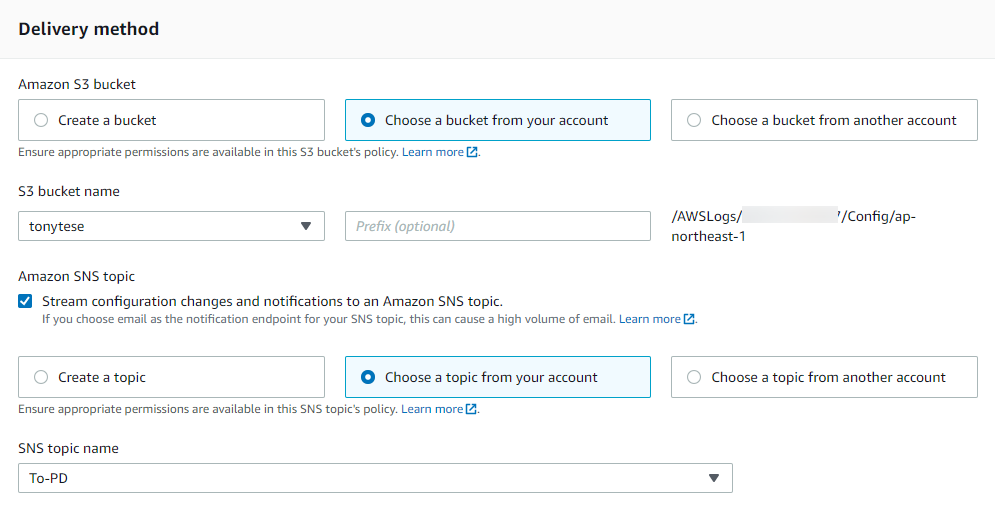The width and height of the screenshot is (995, 512).
Task: Uncheck the stream configuration changes checkbox
Action: pos(25,301)
